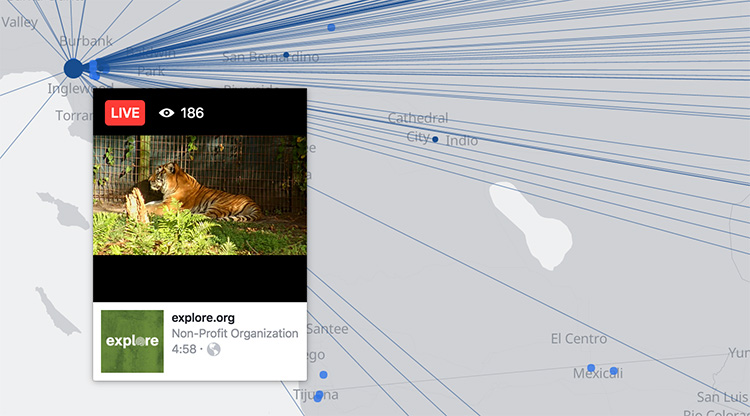Screen dimensions: 750x416
Task: Click the Cathedral City map label
Action: pyautogui.click(x=418, y=127)
